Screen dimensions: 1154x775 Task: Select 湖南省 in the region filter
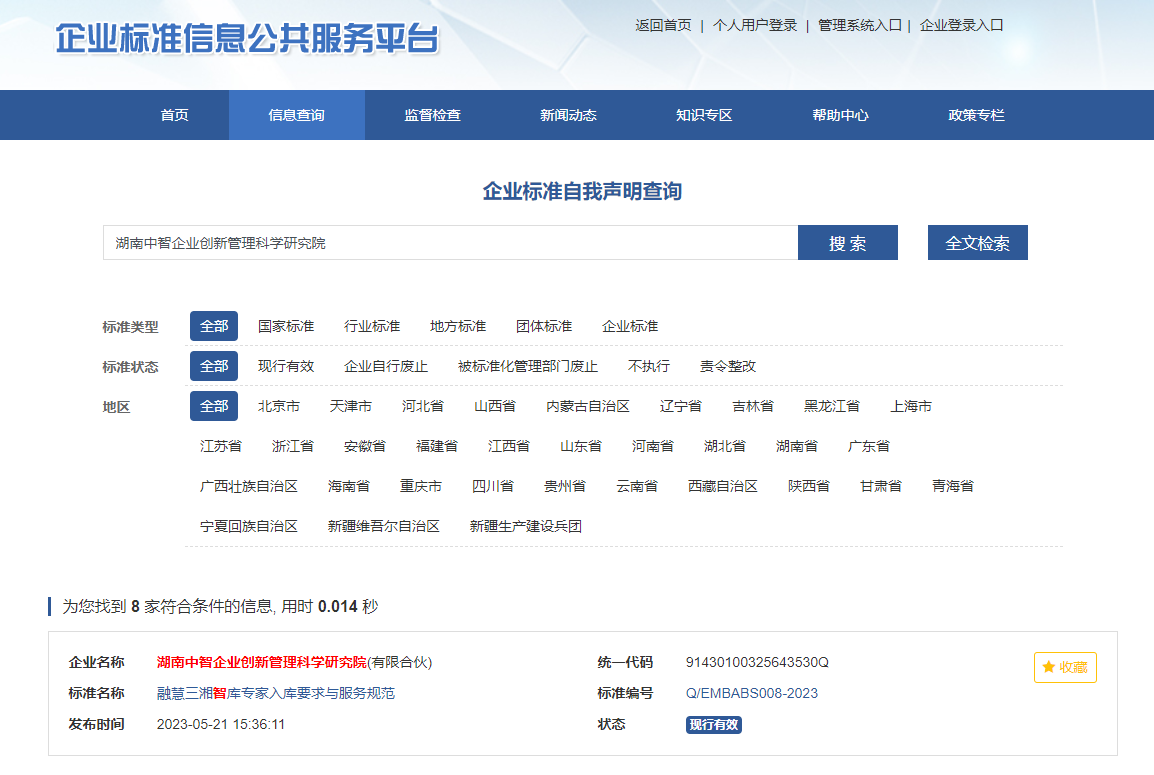797,446
